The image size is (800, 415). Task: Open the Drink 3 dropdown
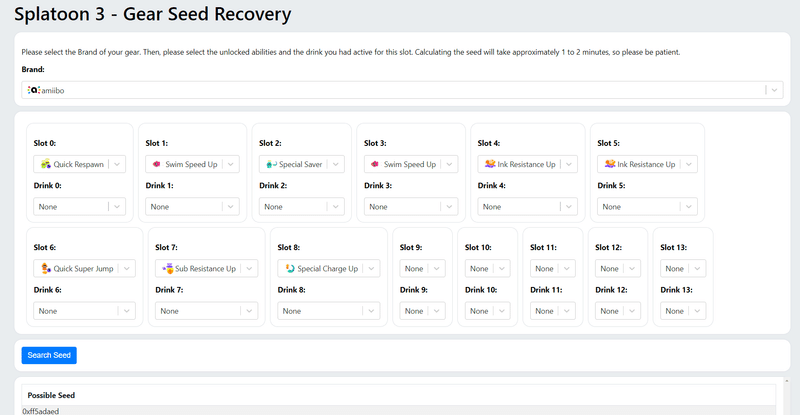(411, 206)
